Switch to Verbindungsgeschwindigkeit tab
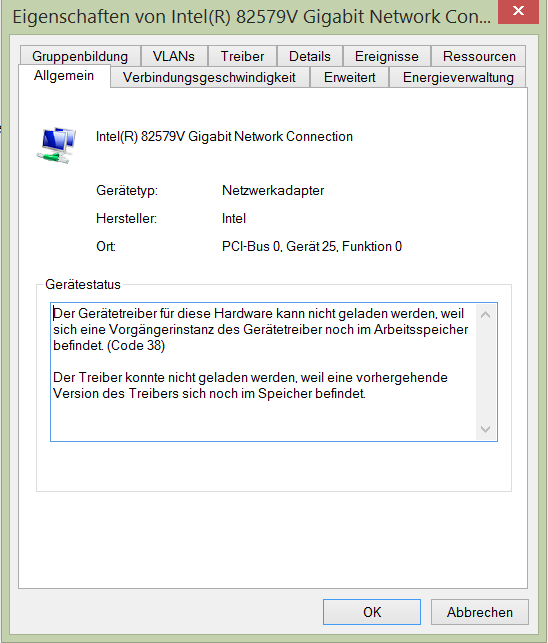 (x=209, y=78)
